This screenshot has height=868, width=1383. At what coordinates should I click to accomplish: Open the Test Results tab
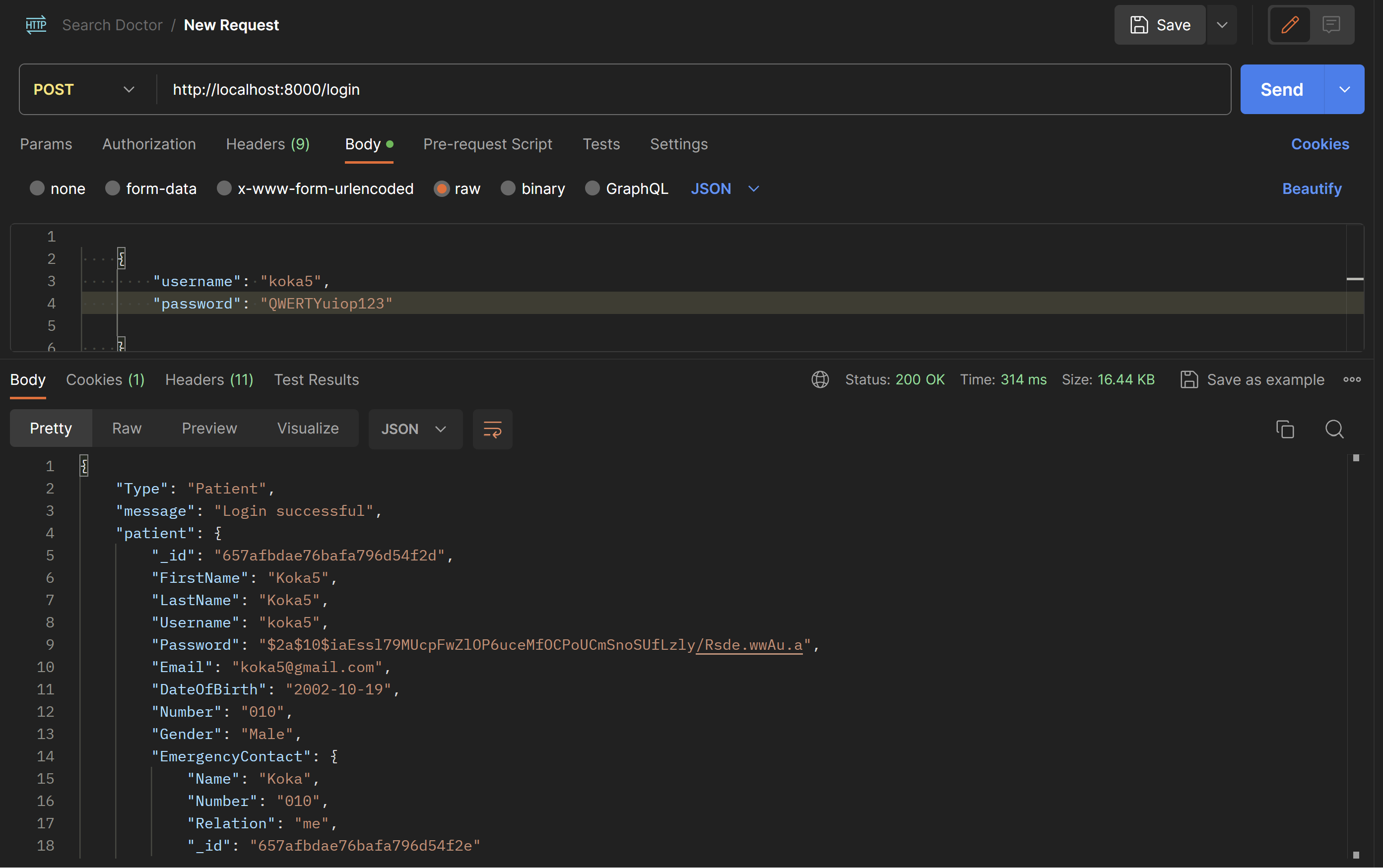tap(317, 379)
